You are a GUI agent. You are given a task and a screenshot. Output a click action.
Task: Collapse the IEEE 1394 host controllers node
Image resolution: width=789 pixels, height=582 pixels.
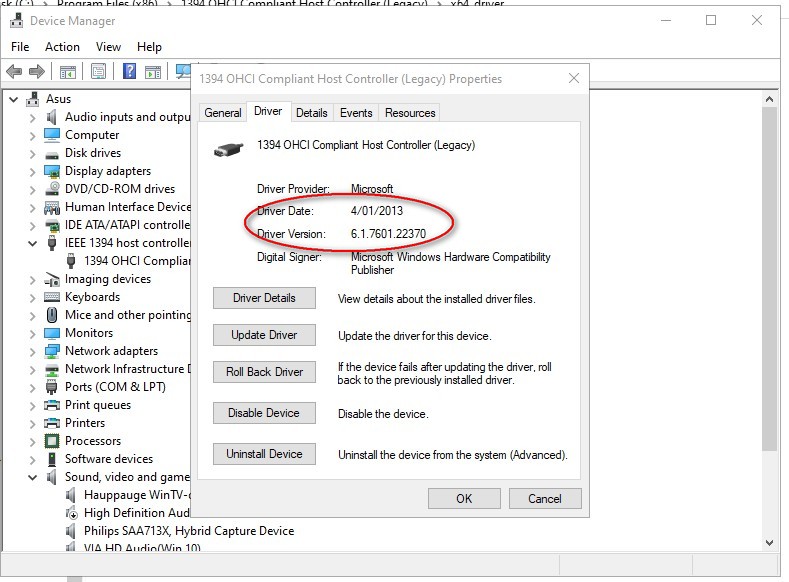click(33, 243)
